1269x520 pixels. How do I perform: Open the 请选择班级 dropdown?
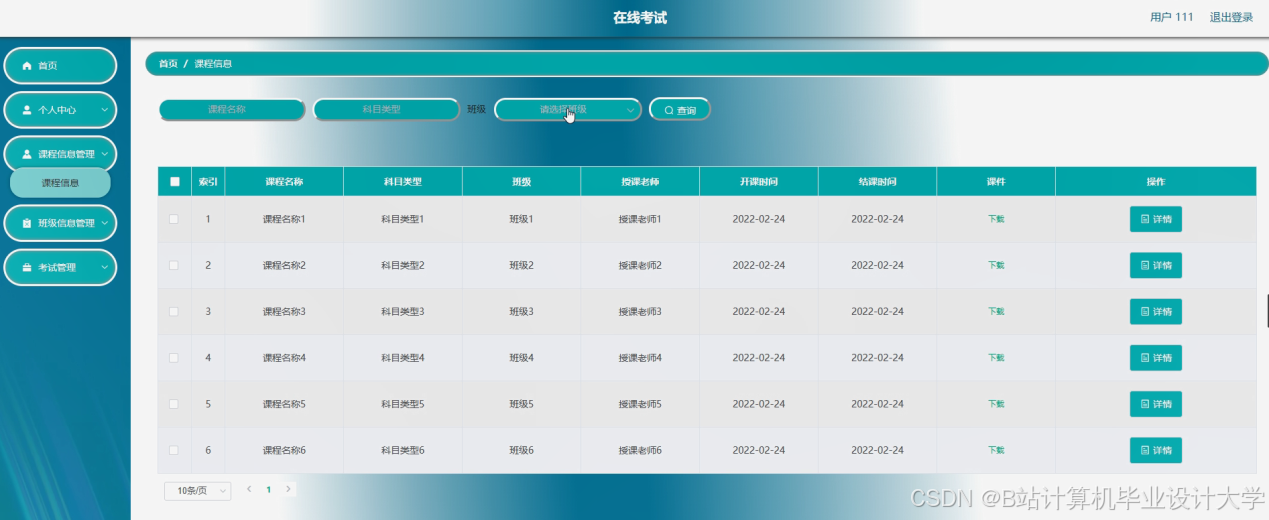[x=567, y=109]
